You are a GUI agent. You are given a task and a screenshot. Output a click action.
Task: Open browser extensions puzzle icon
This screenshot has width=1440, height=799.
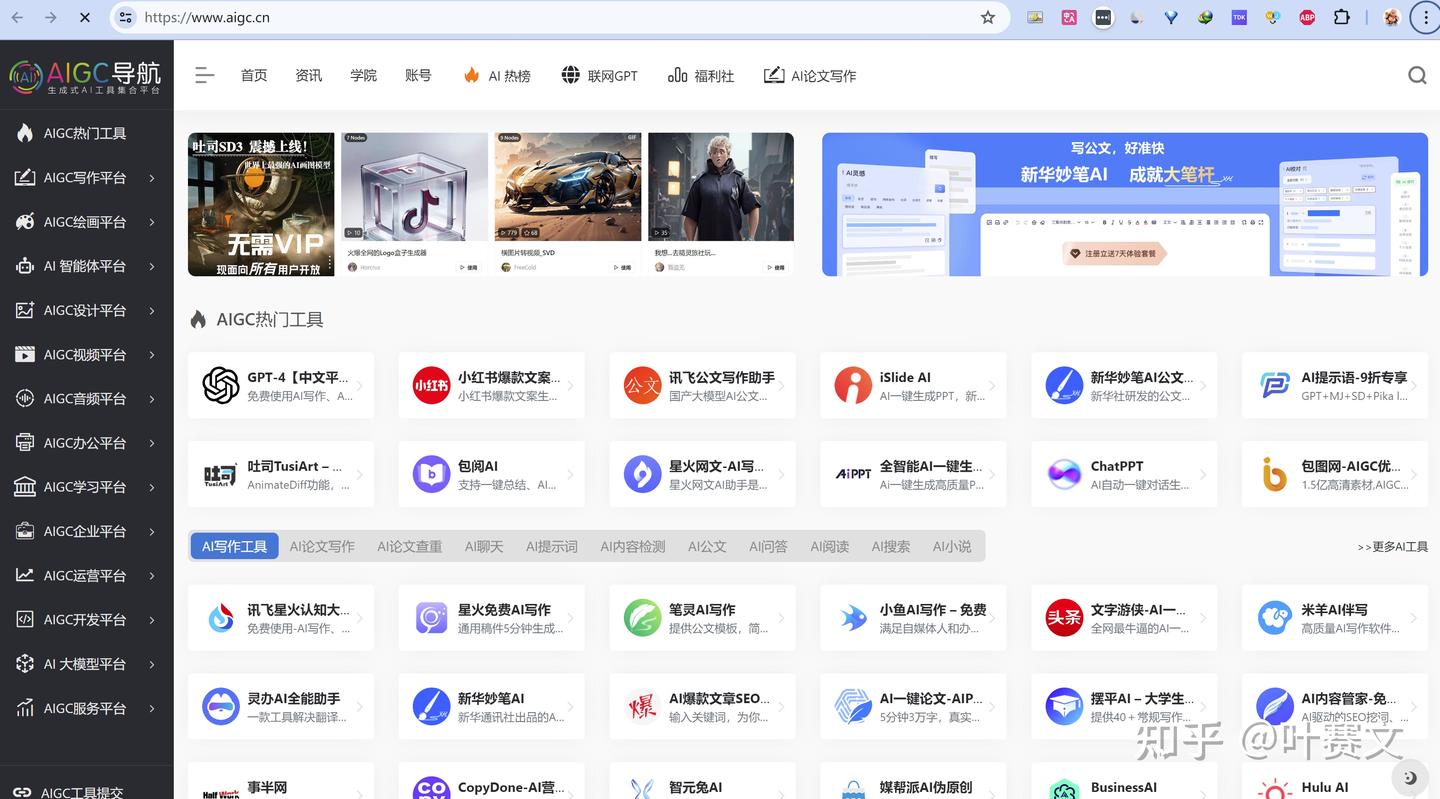tap(1342, 17)
